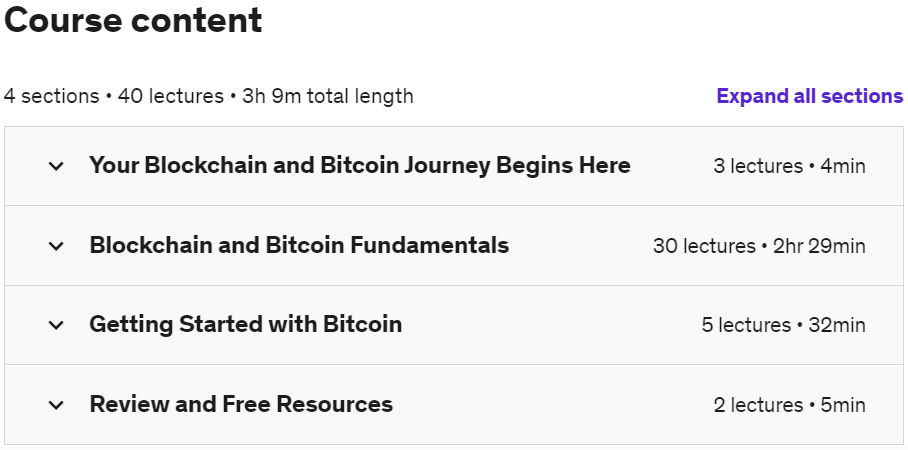Toggle the Getting Started with Bitcoin chevron

(x=56, y=325)
